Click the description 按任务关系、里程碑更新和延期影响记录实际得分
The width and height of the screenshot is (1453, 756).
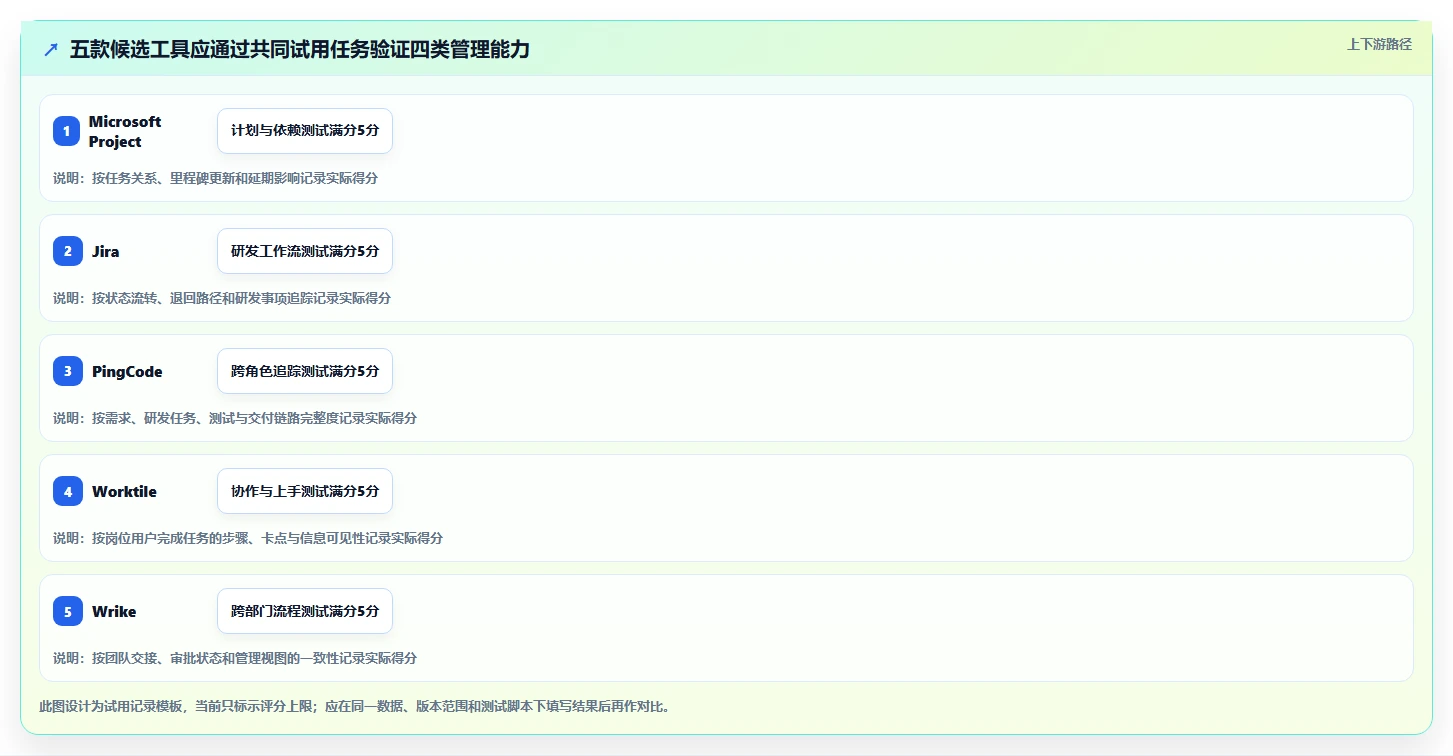(235, 178)
